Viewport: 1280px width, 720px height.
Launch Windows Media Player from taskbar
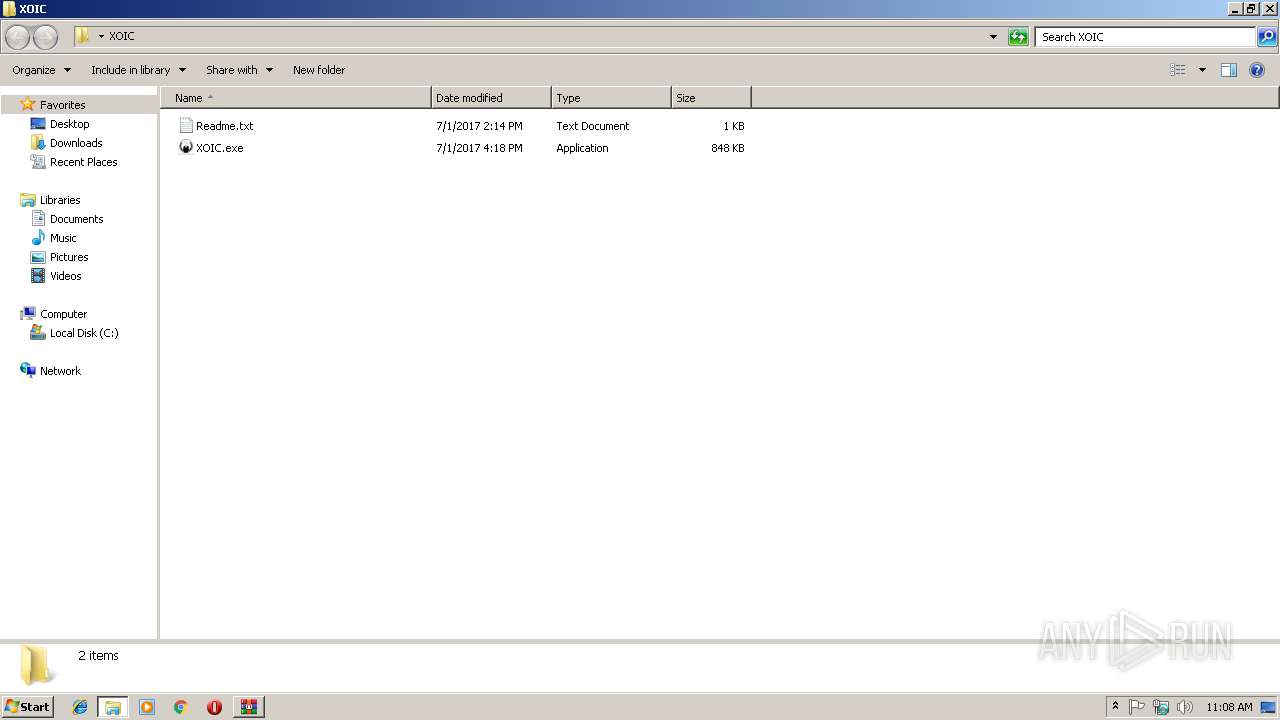pyautogui.click(x=147, y=707)
